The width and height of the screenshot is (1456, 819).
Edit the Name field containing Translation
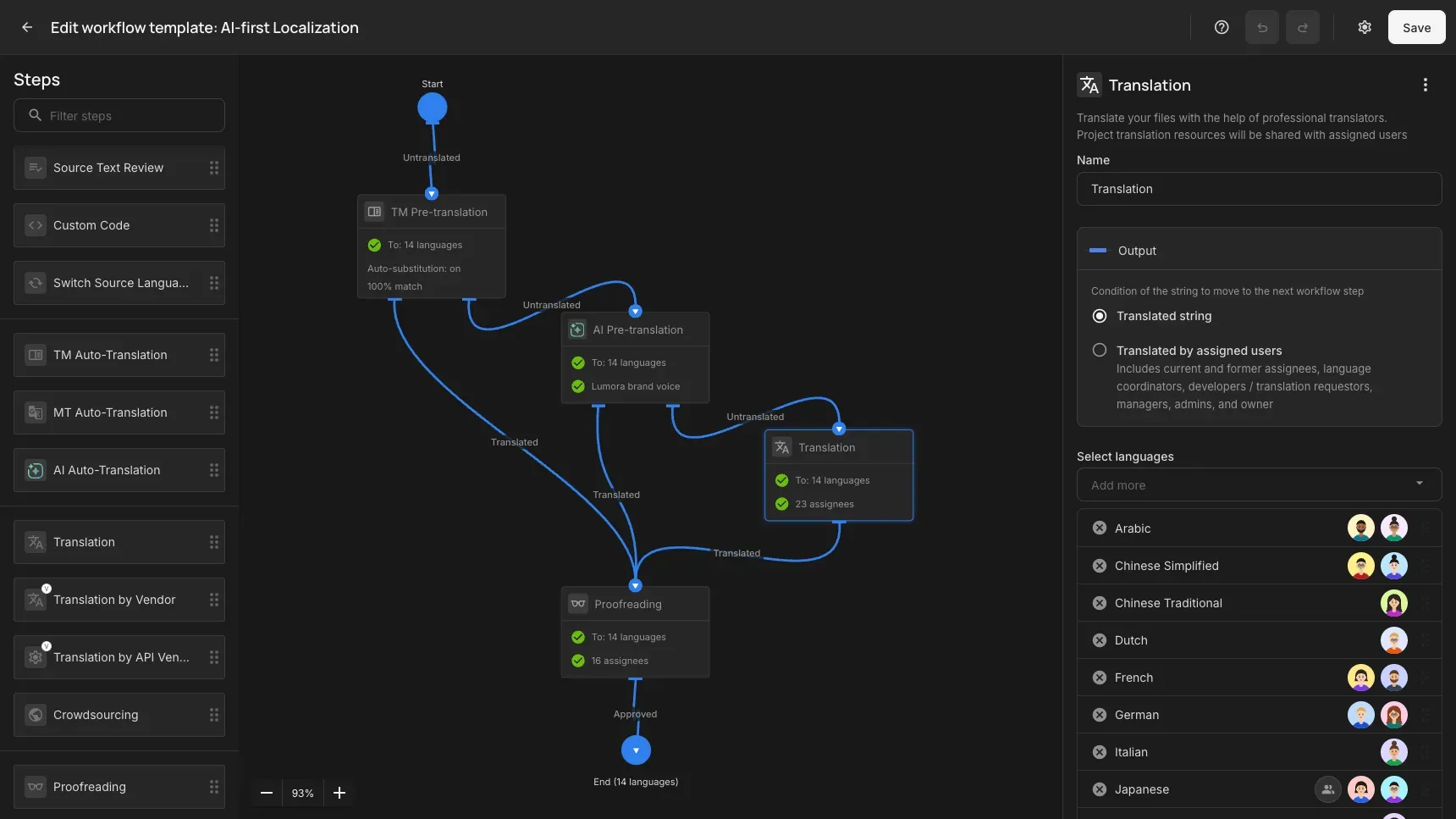(x=1259, y=189)
